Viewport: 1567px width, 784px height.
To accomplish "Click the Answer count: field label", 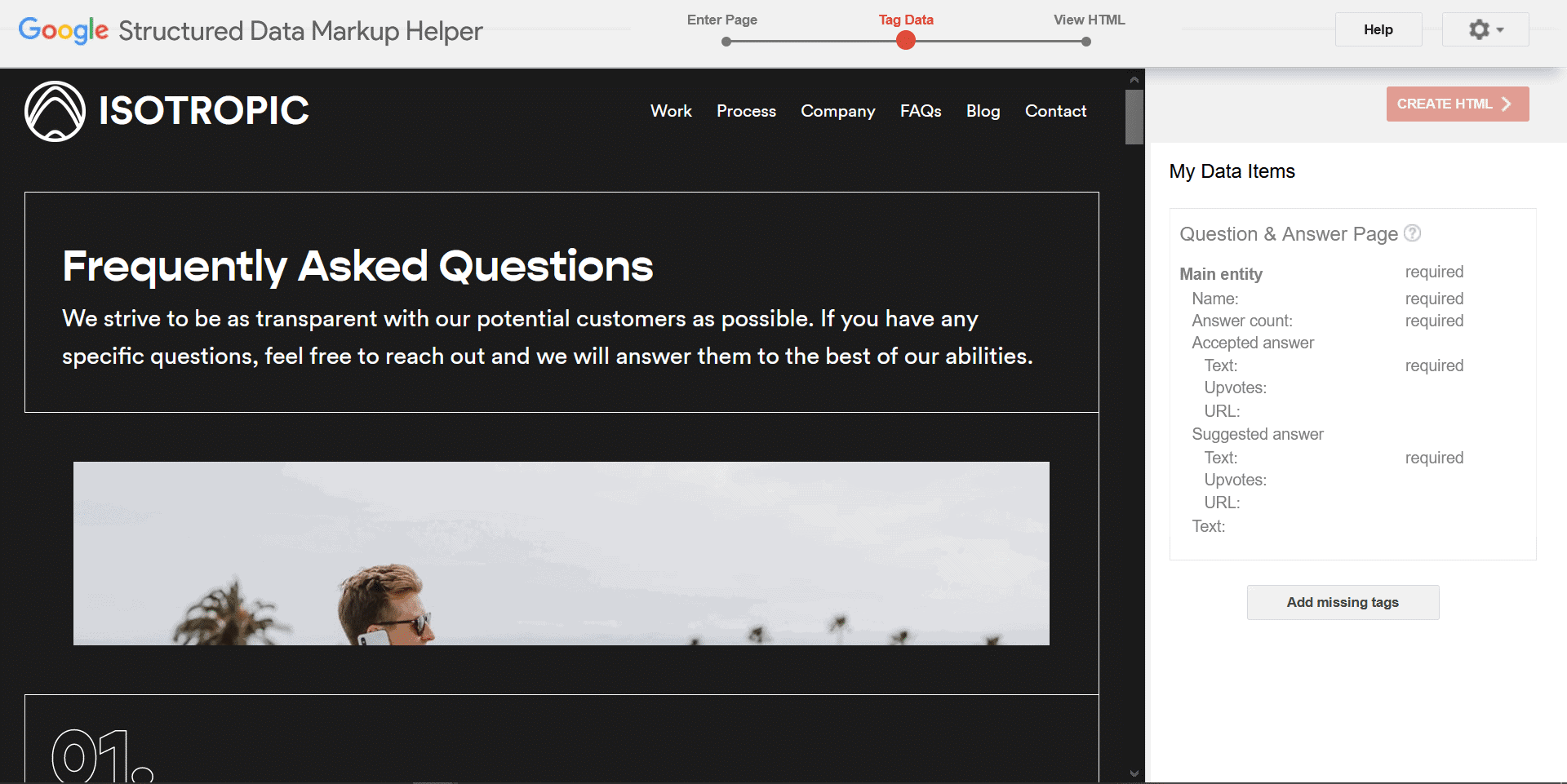I will (x=1242, y=321).
